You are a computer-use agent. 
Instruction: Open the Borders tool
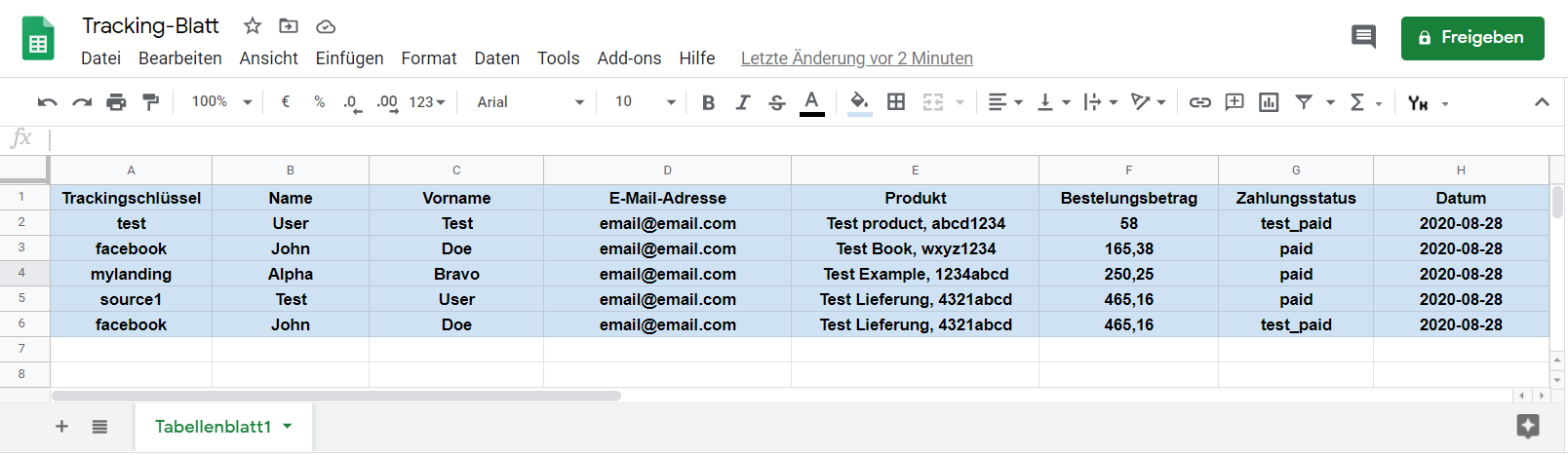[896, 102]
